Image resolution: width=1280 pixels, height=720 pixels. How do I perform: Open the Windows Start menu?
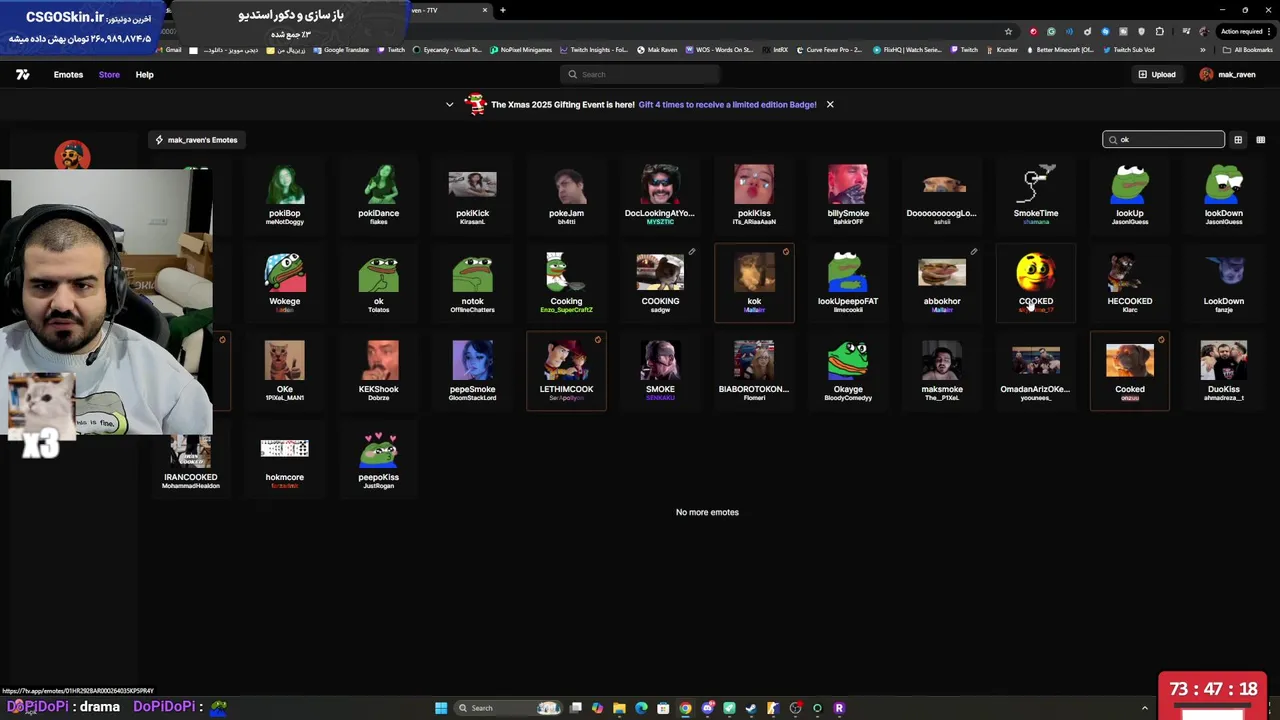click(x=441, y=708)
